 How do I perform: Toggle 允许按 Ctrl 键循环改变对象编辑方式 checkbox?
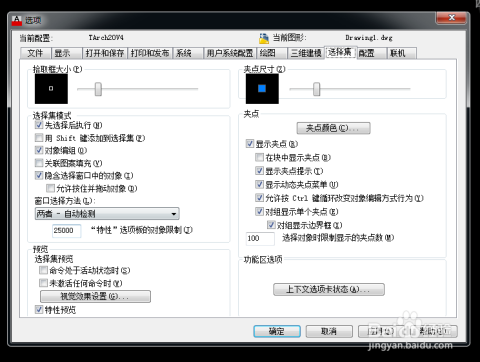click(259, 198)
